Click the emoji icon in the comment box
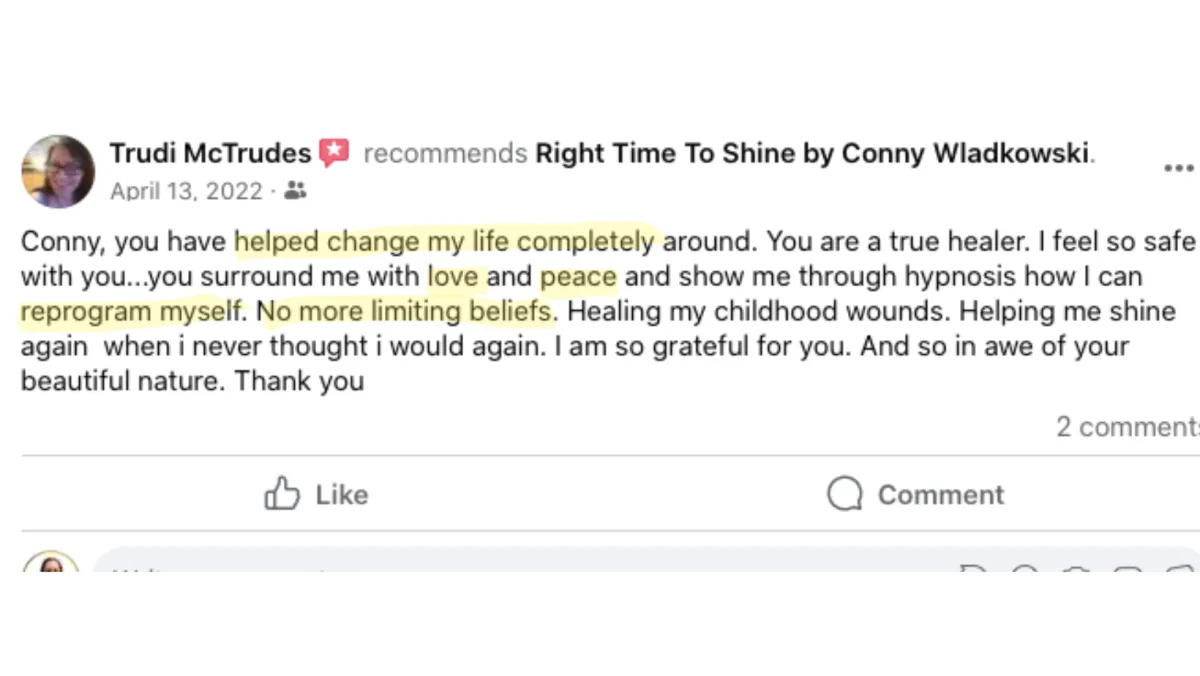The width and height of the screenshot is (1200, 676). click(1025, 570)
